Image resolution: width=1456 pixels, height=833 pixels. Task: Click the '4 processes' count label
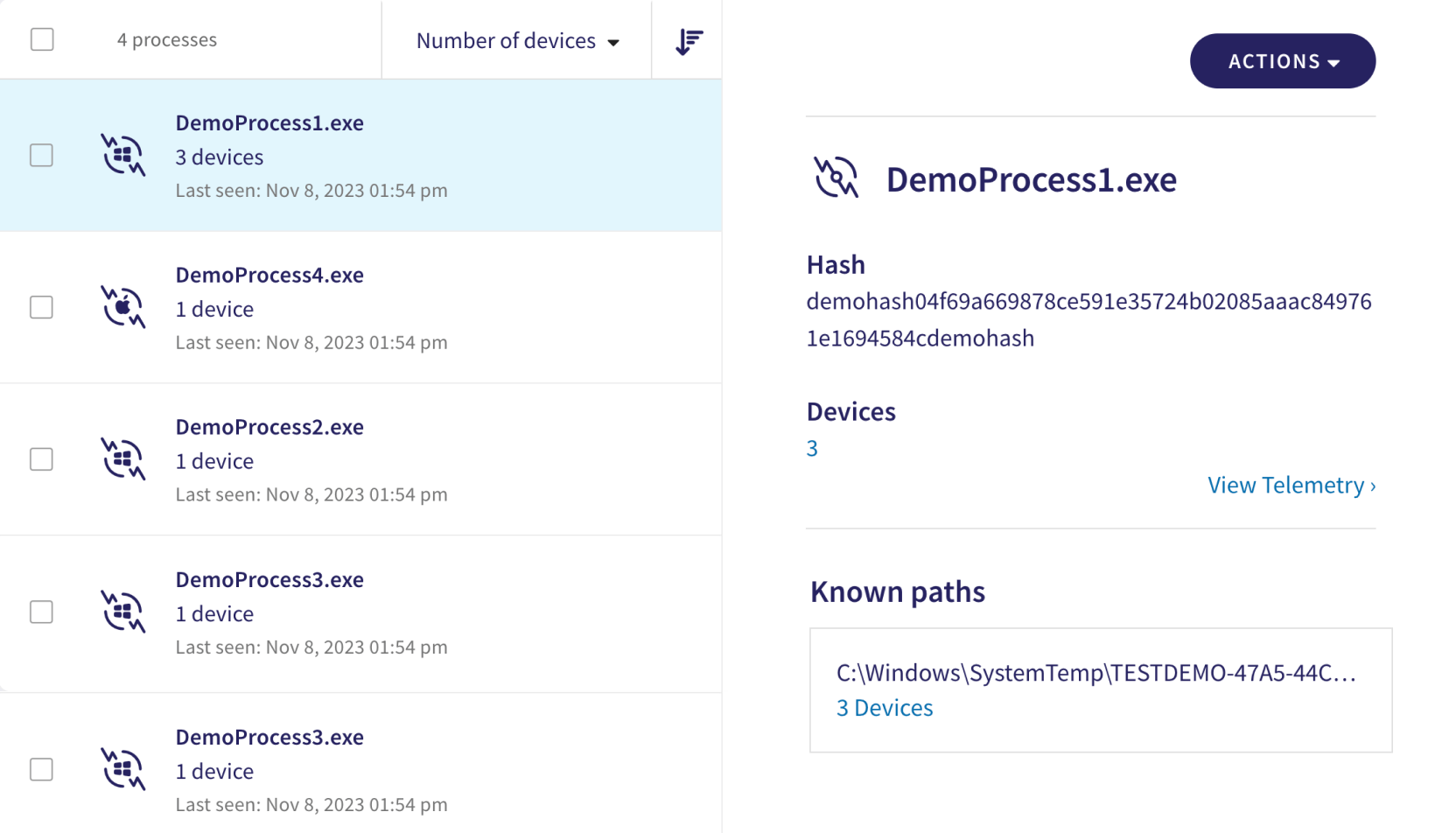click(x=167, y=40)
